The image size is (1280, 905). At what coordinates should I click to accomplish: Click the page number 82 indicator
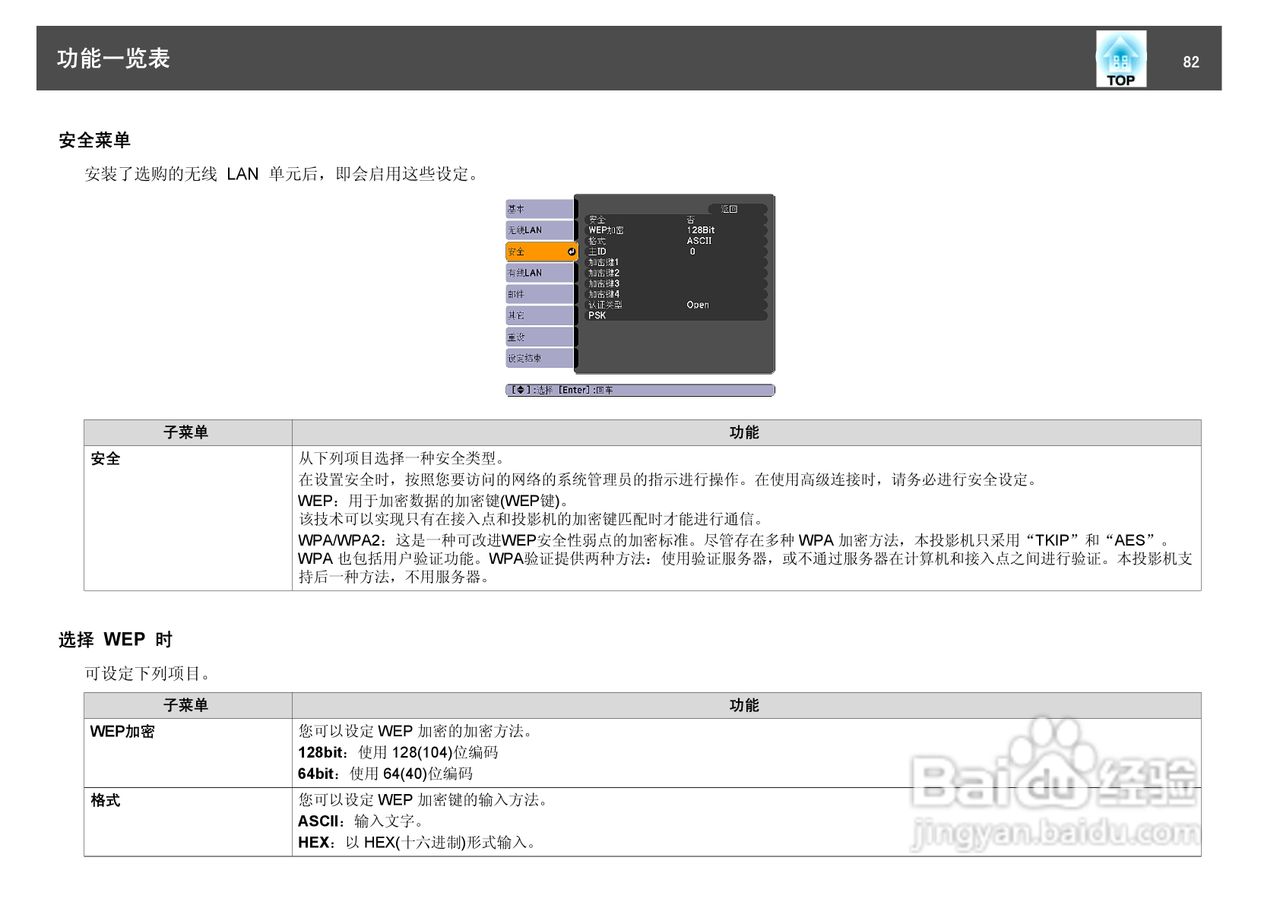tap(1191, 61)
